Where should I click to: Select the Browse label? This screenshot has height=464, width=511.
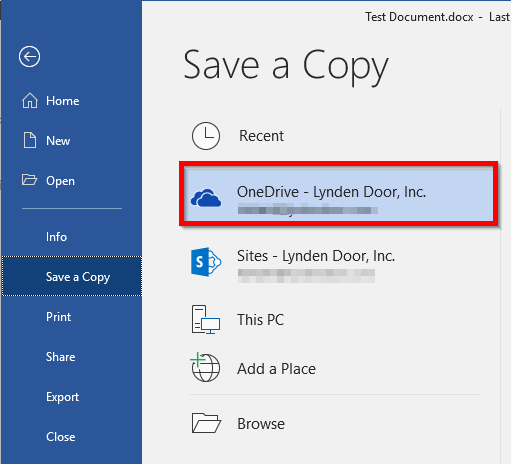[261, 424]
